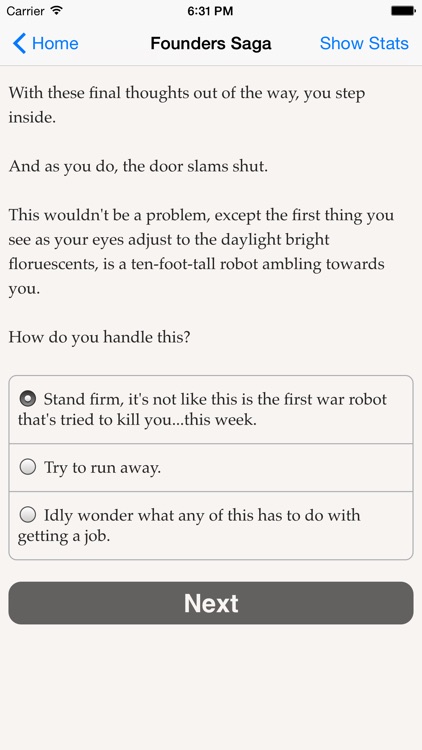Tap the battery icon in status bar

coord(403,11)
